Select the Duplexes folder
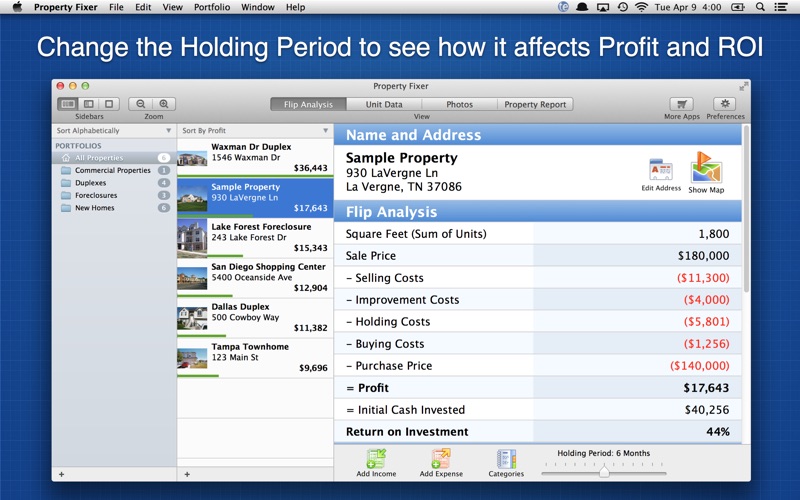Image resolution: width=800 pixels, height=500 pixels. point(114,183)
